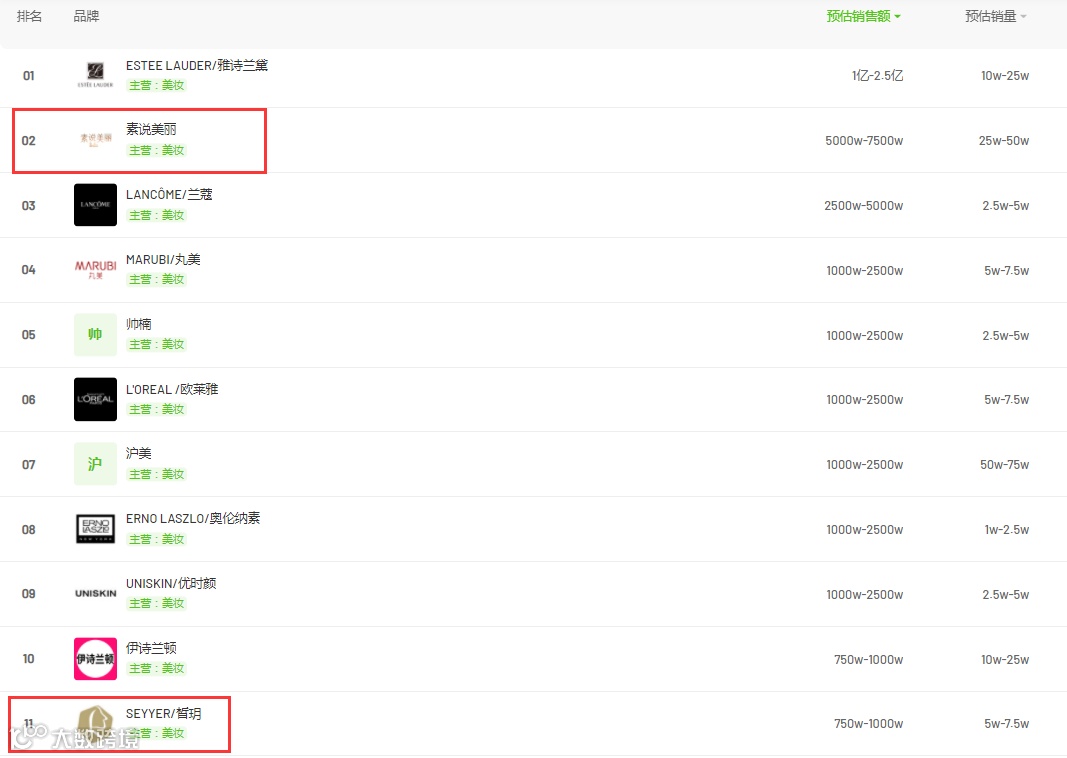Screen dimensions: 1067x758
Task: Open brand L'OREAL/欧莱雅
Action: 172,389
